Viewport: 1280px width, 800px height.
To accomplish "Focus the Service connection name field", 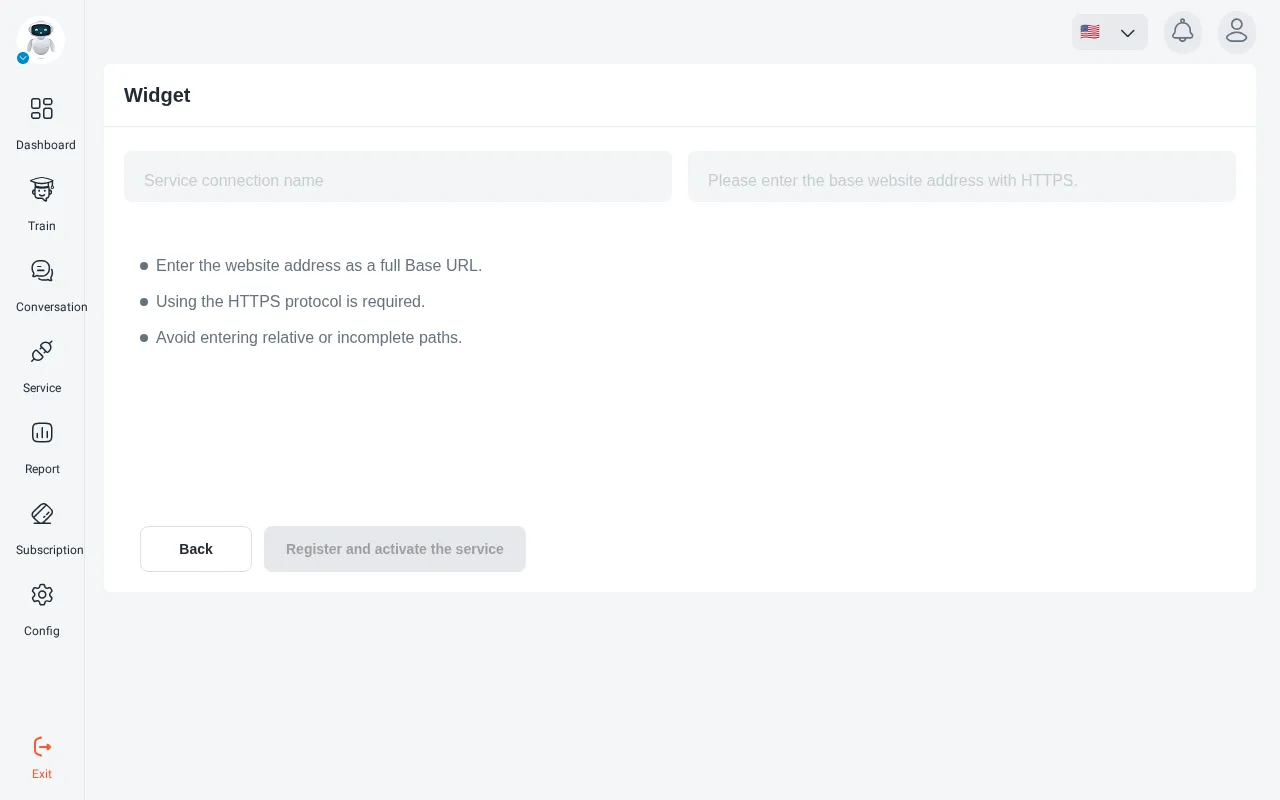I will pos(398,177).
